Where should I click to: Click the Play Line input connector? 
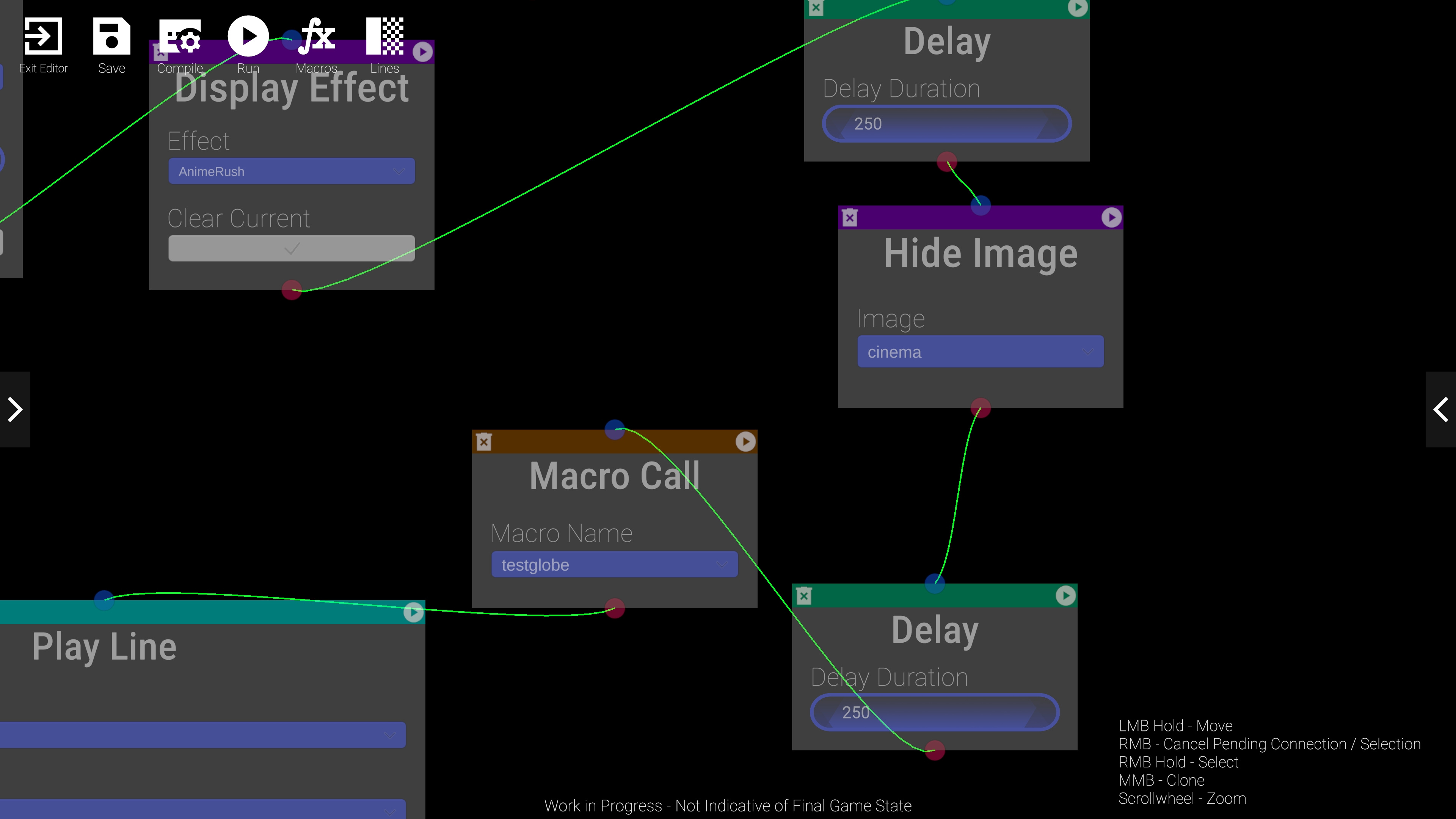104,600
